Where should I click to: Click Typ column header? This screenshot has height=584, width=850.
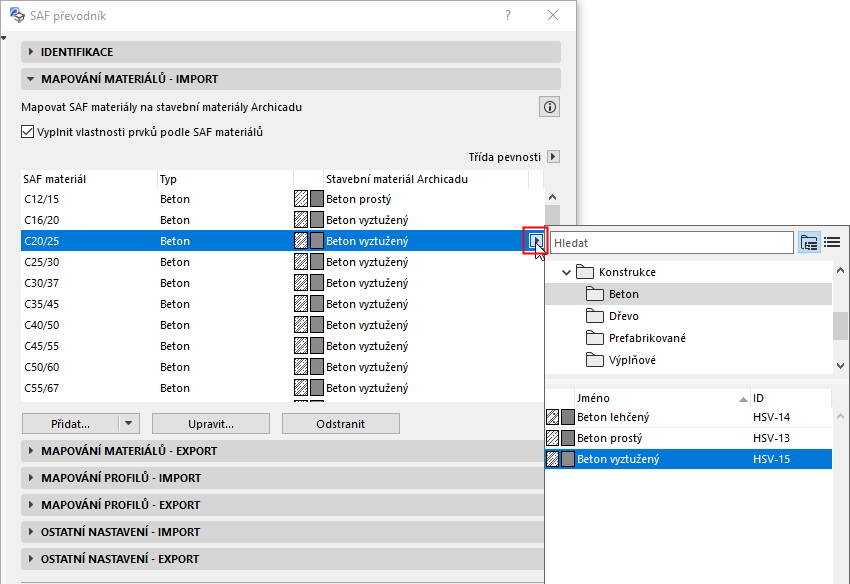coord(225,179)
